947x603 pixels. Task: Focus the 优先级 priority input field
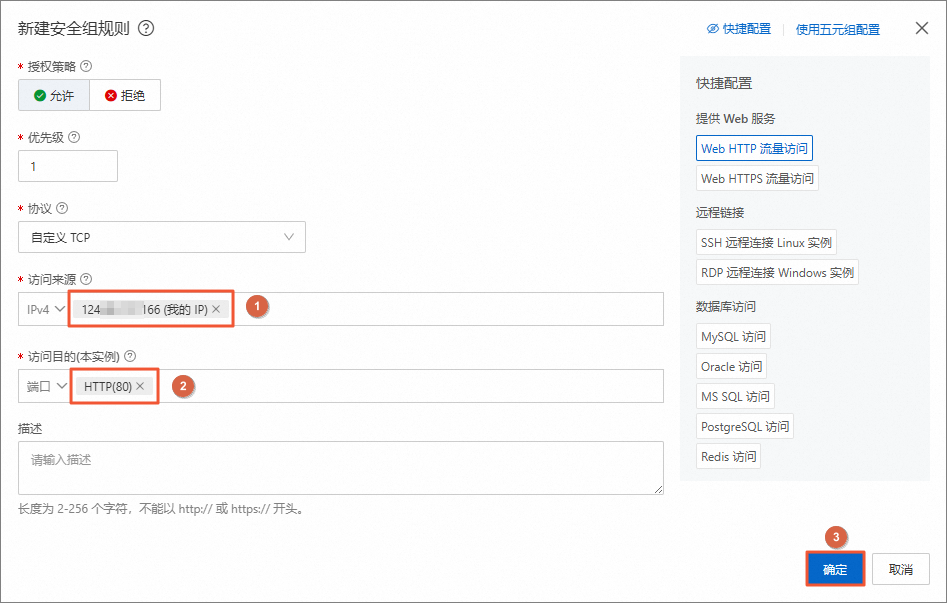(x=68, y=166)
